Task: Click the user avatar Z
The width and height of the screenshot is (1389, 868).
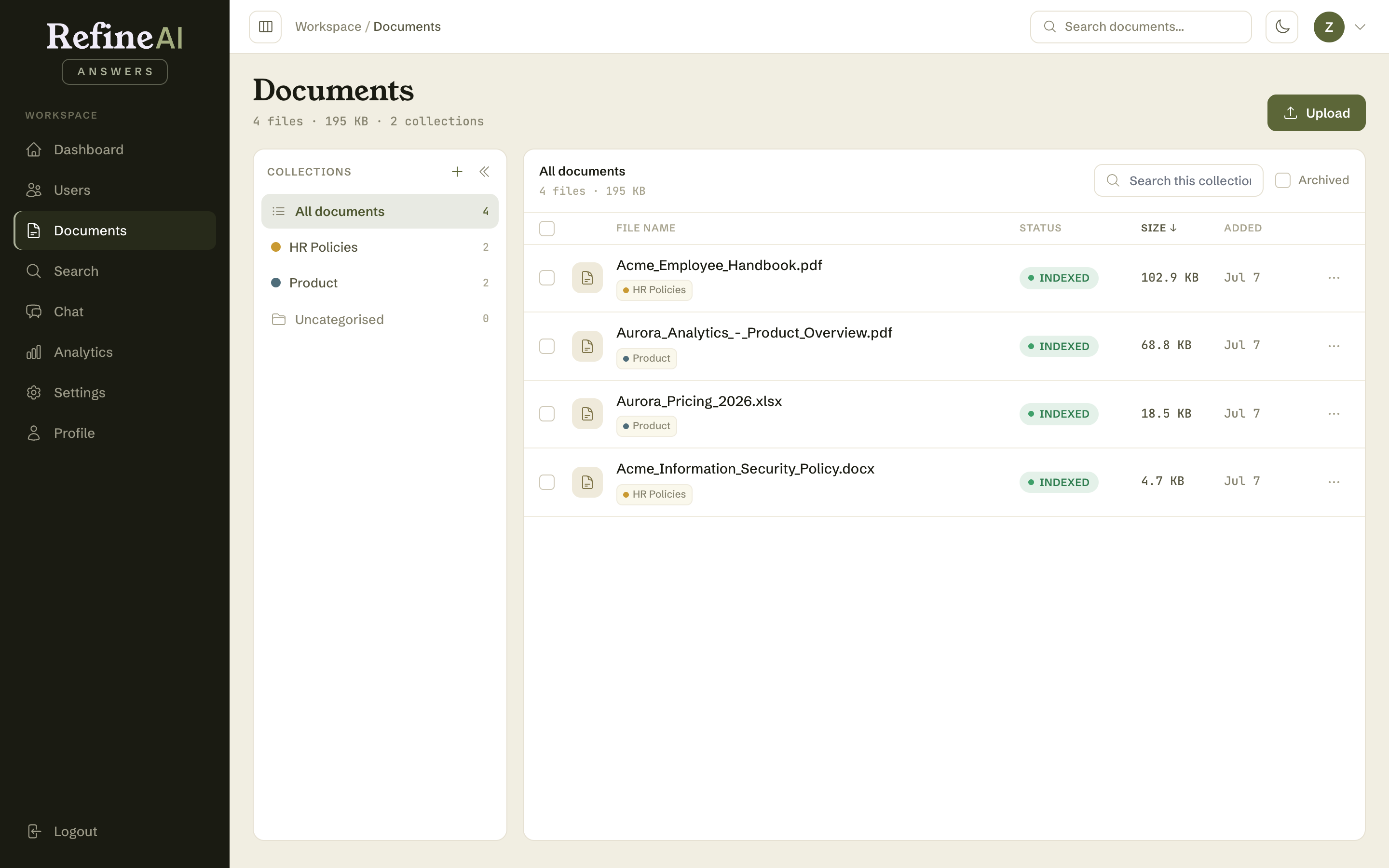Action: [1329, 27]
